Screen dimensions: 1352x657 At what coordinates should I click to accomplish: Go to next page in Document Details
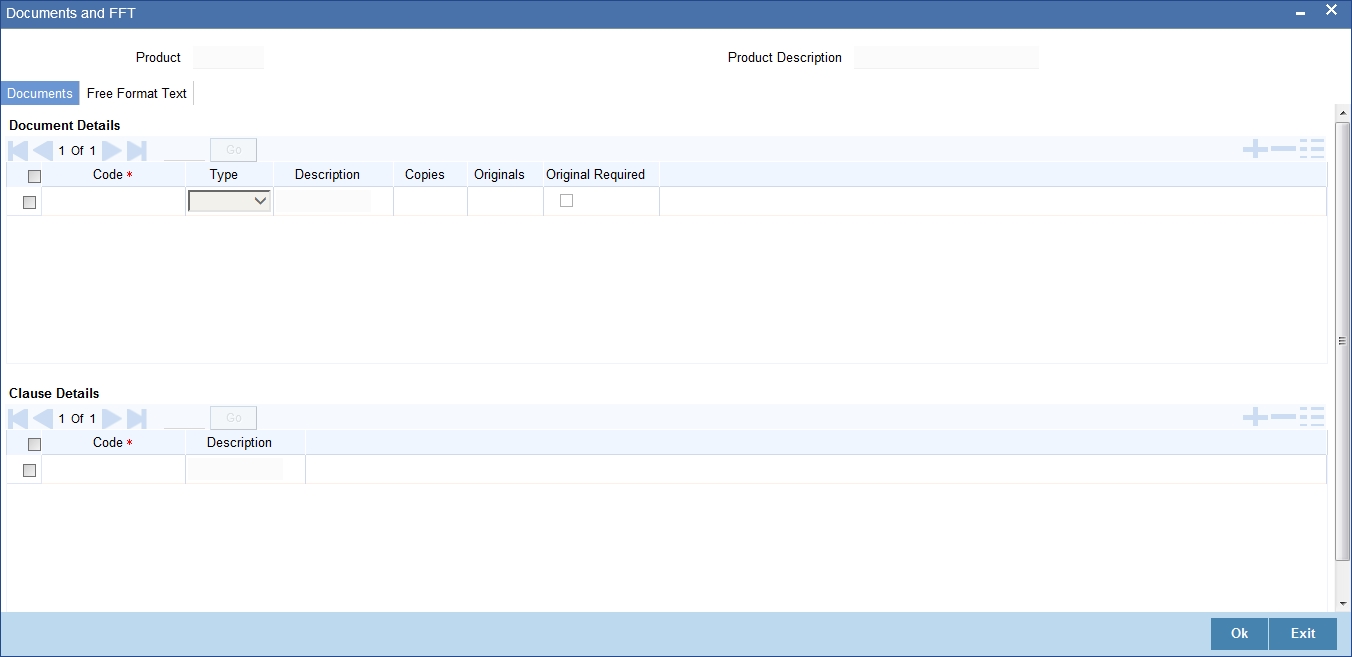click(112, 151)
